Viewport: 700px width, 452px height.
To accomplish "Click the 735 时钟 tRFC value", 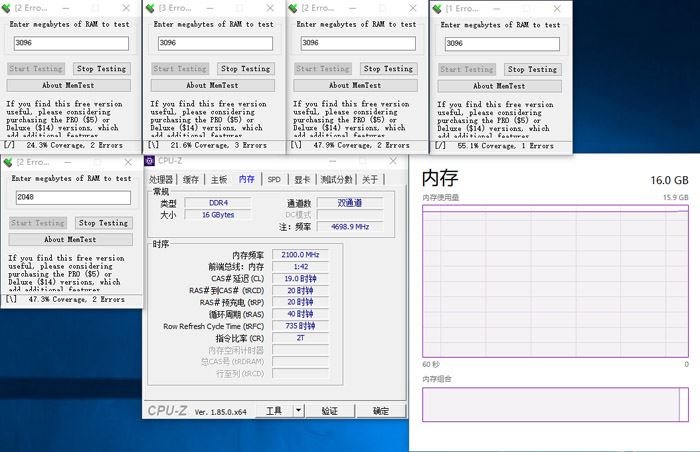I will pyautogui.click(x=300, y=326).
